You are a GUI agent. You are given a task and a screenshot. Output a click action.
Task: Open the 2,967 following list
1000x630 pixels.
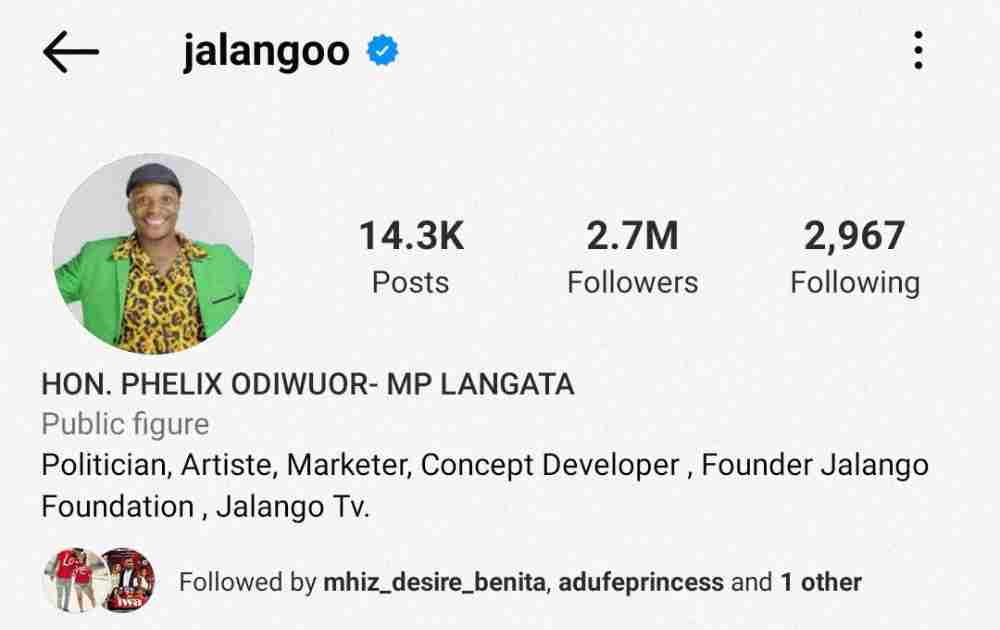[855, 236]
